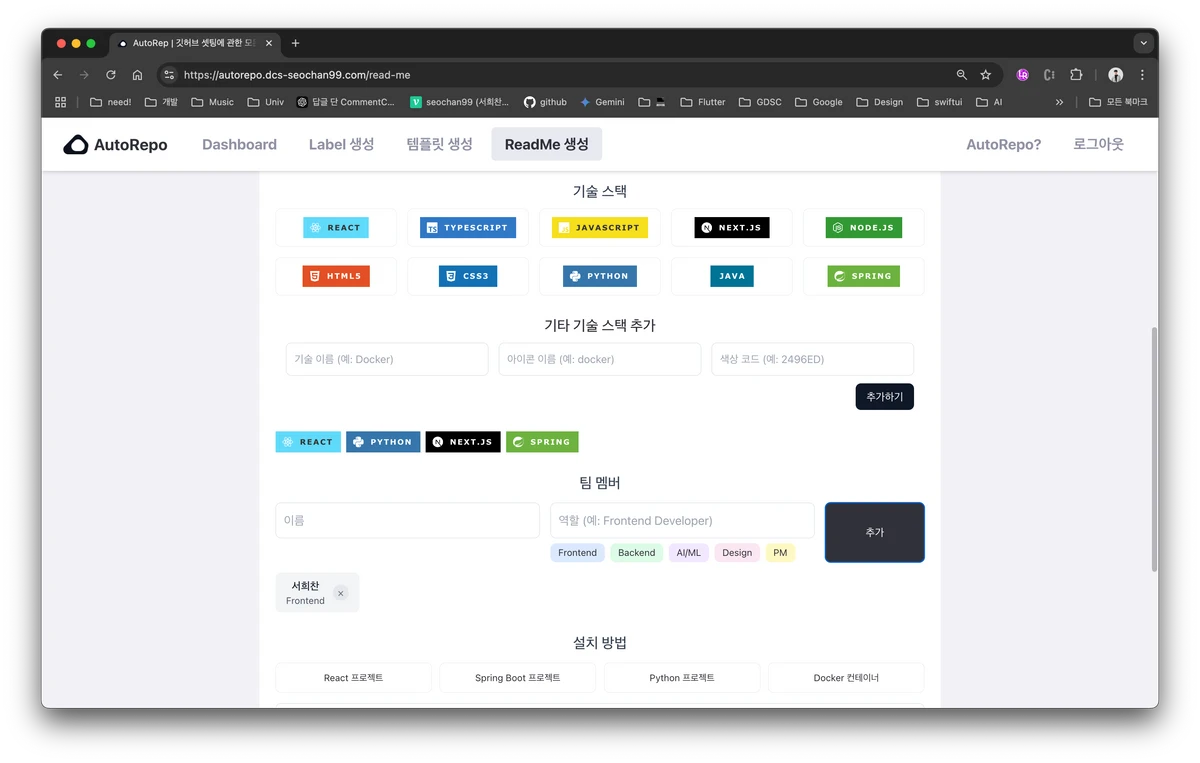Open site information icon in address bar
The height and width of the screenshot is (763, 1200).
click(169, 75)
